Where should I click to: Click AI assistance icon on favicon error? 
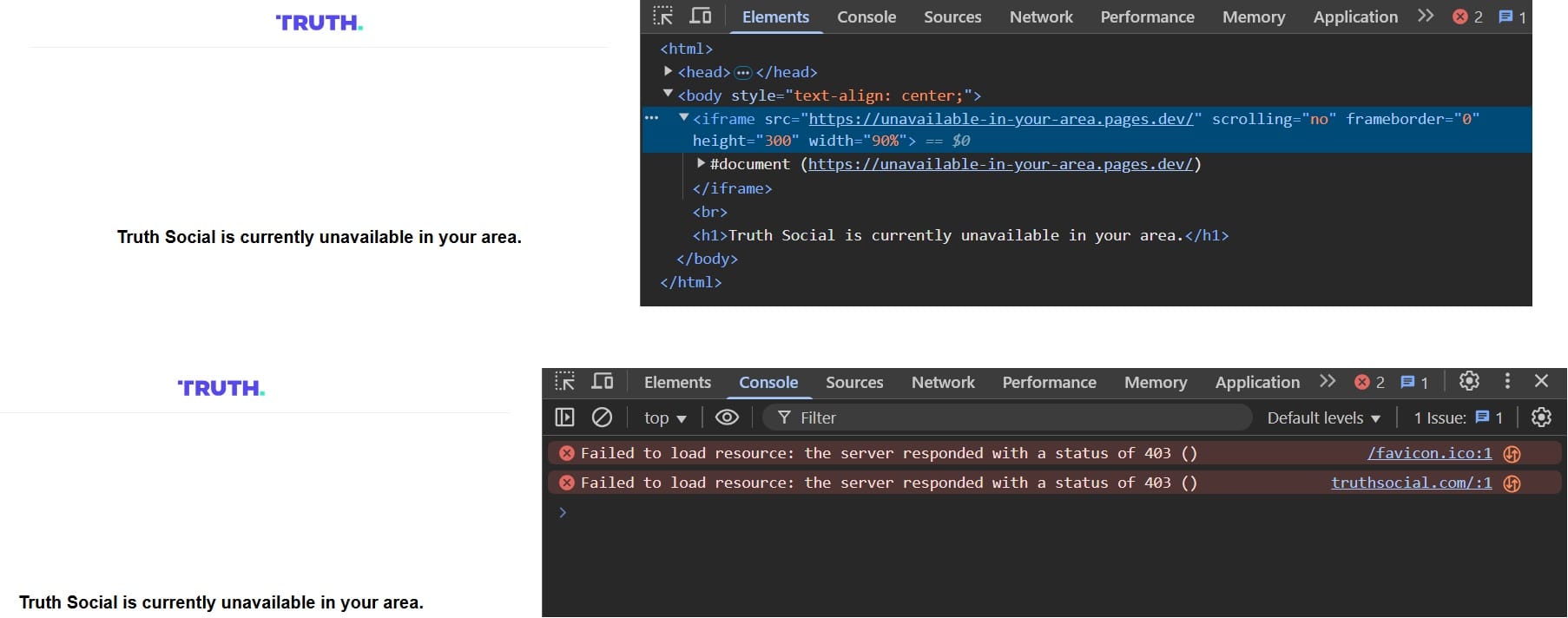coord(1512,454)
